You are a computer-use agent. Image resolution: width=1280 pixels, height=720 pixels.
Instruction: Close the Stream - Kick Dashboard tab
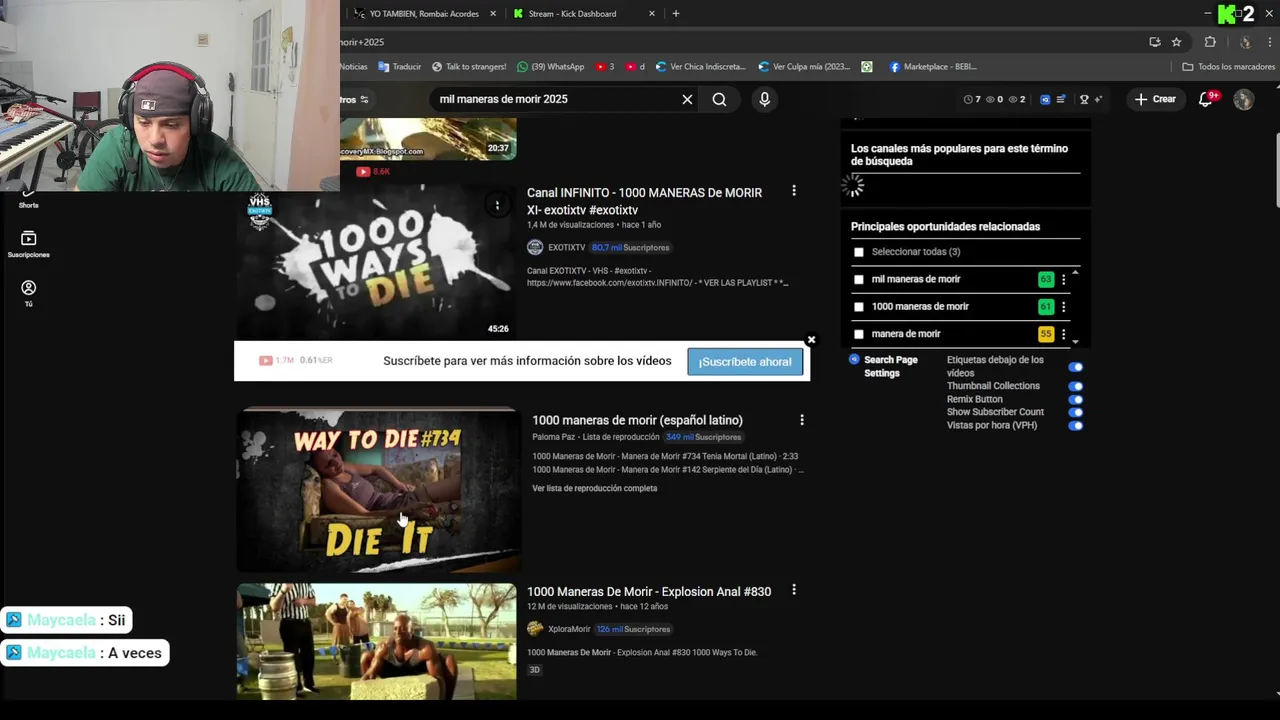(652, 14)
